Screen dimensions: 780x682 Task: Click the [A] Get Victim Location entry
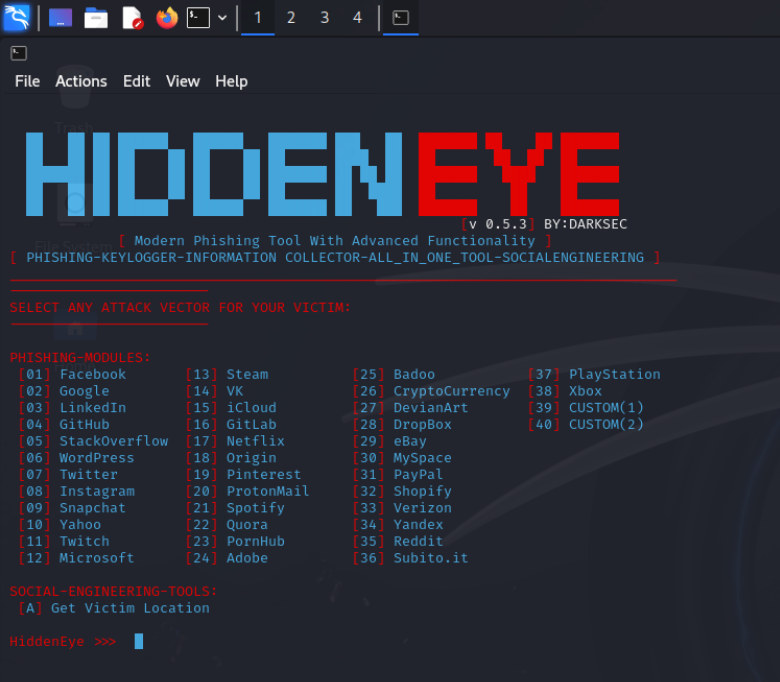click(114, 608)
